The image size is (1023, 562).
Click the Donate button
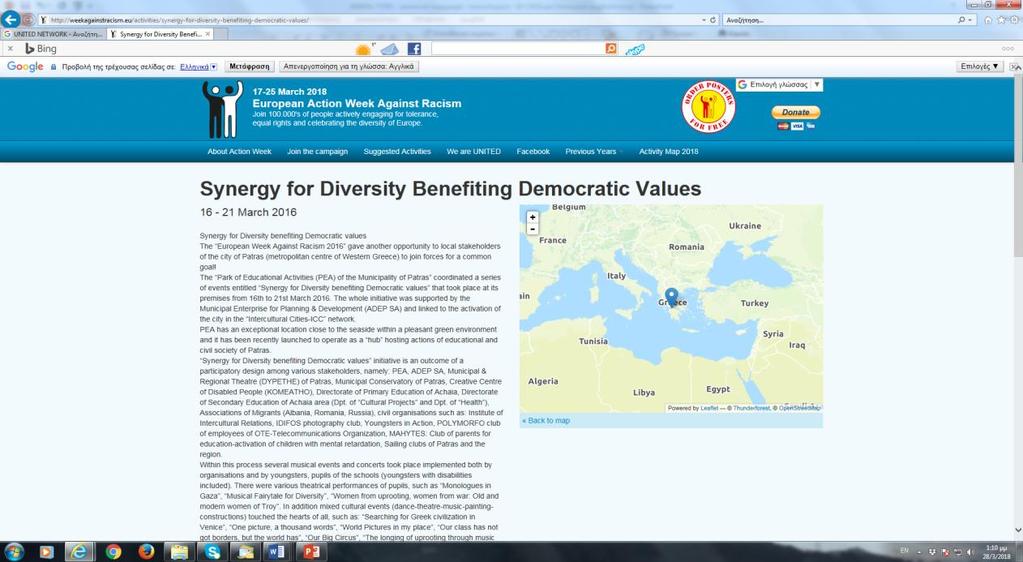(796, 112)
